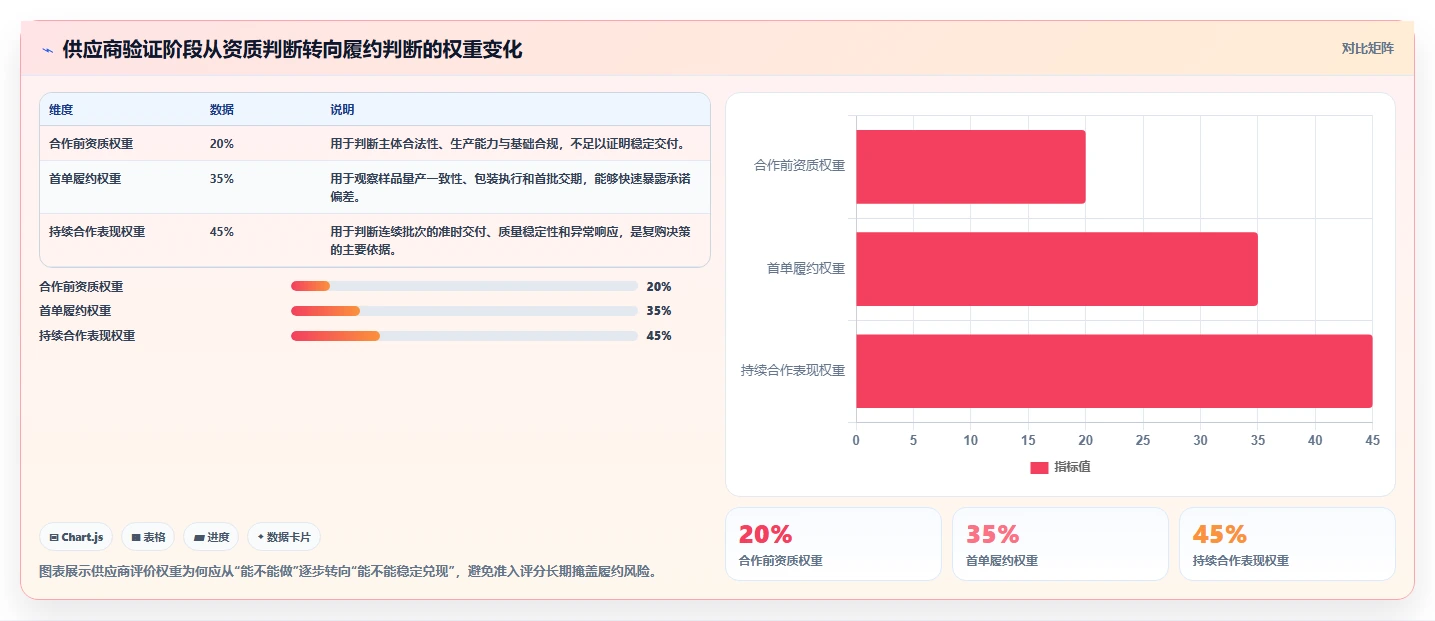Click the 持续合作表现权重 chart bar
This screenshot has width=1435, height=621.
[1114, 371]
